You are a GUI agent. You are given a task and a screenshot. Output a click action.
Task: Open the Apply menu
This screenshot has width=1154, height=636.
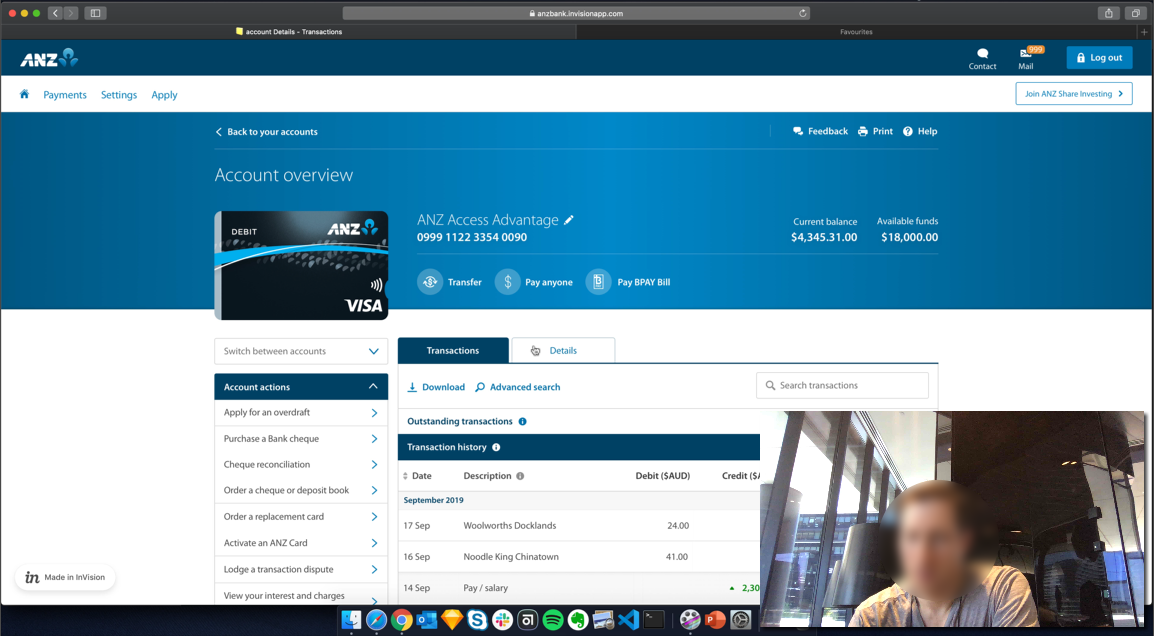pyautogui.click(x=164, y=95)
